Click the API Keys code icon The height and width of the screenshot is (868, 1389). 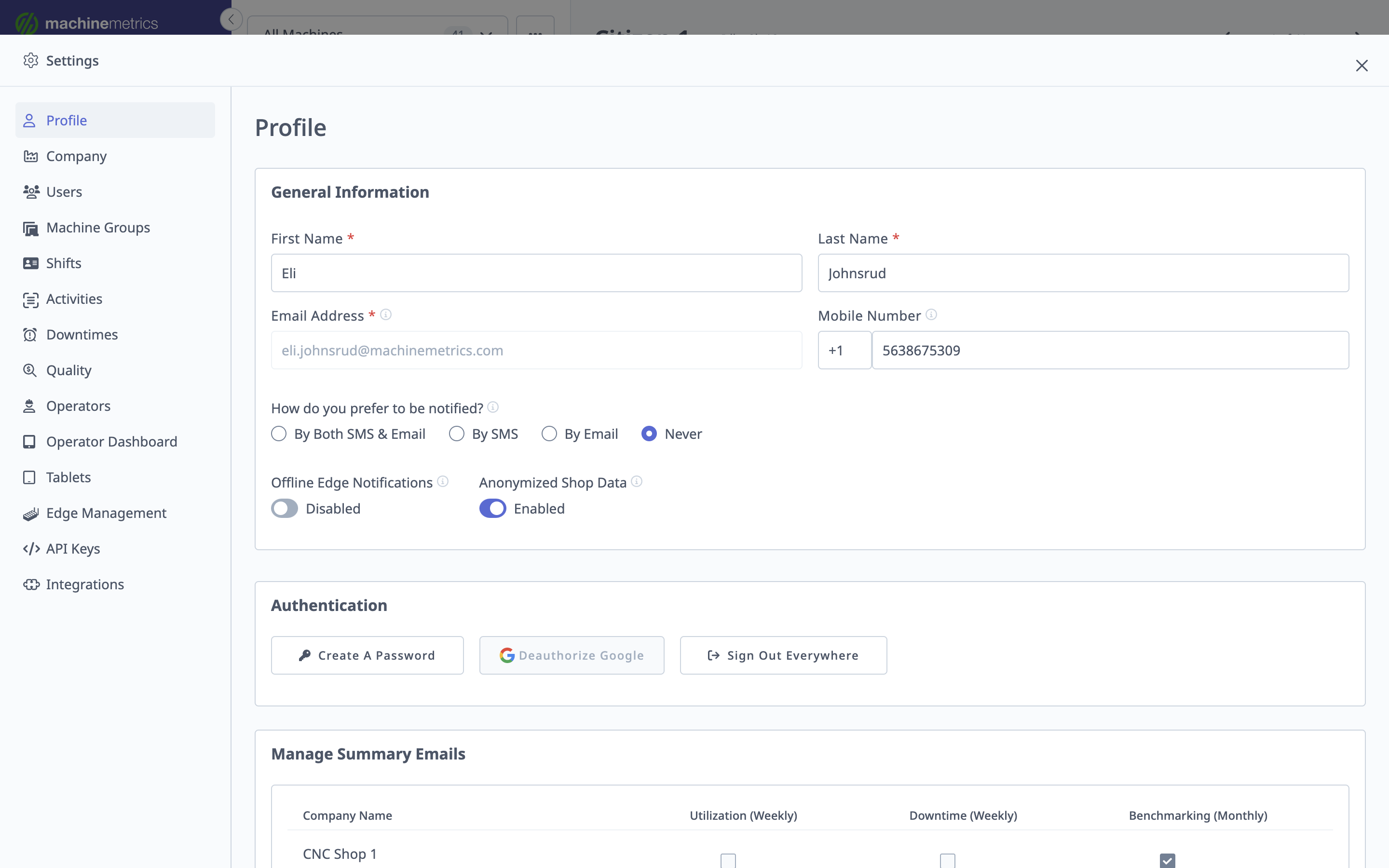pyautogui.click(x=31, y=549)
